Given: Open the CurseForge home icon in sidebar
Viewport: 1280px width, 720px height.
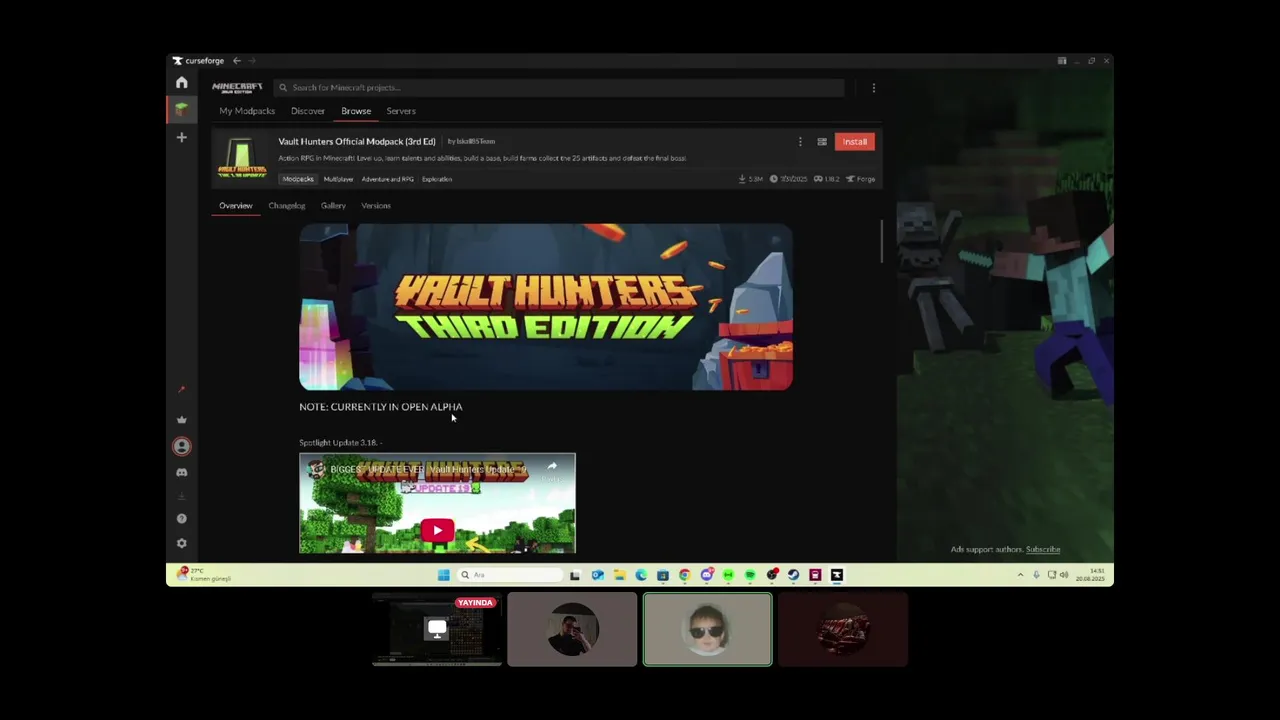Looking at the screenshot, I should (181, 83).
